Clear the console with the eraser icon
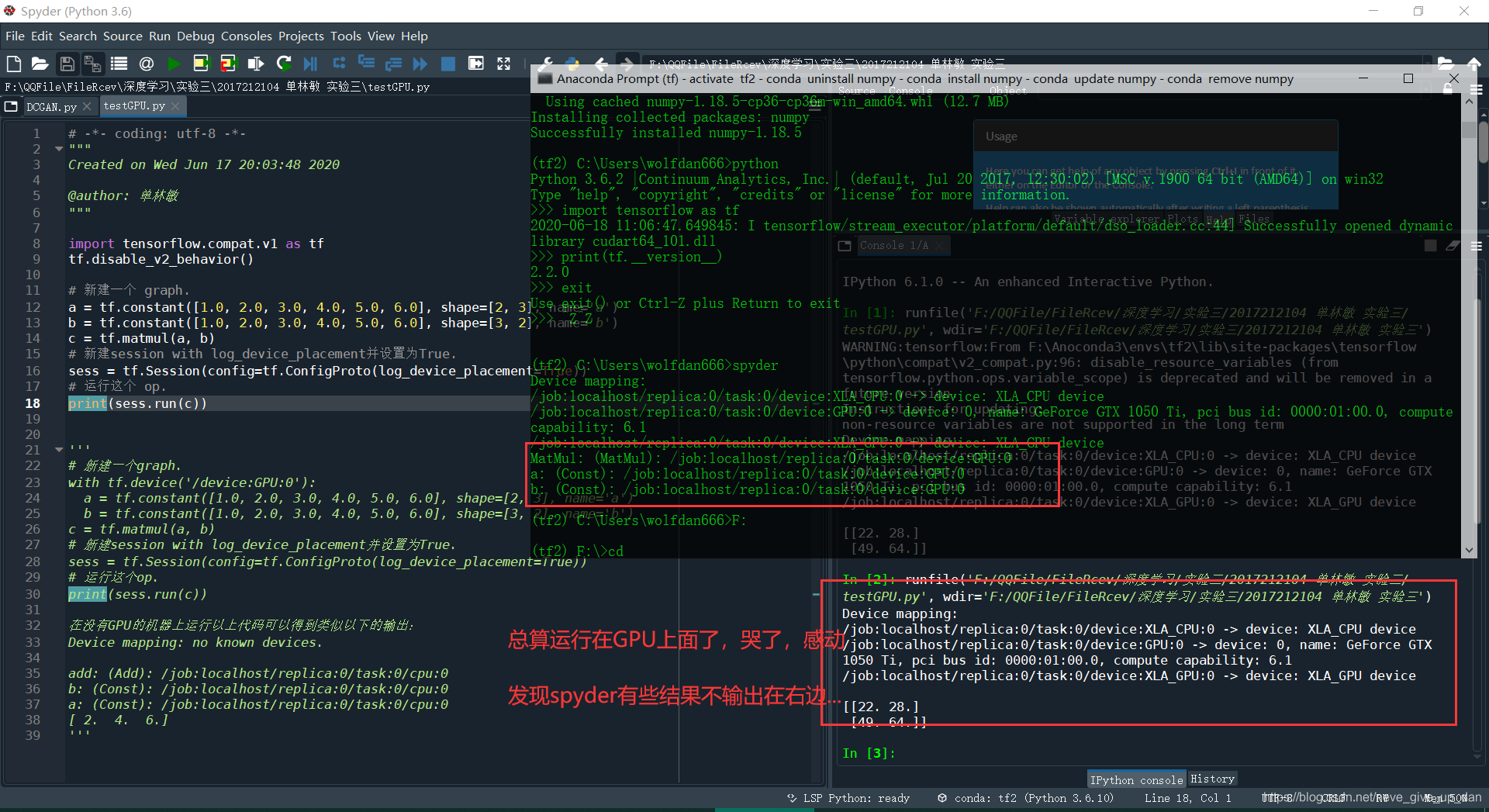Viewport: 1489px width, 812px height. (x=1453, y=246)
